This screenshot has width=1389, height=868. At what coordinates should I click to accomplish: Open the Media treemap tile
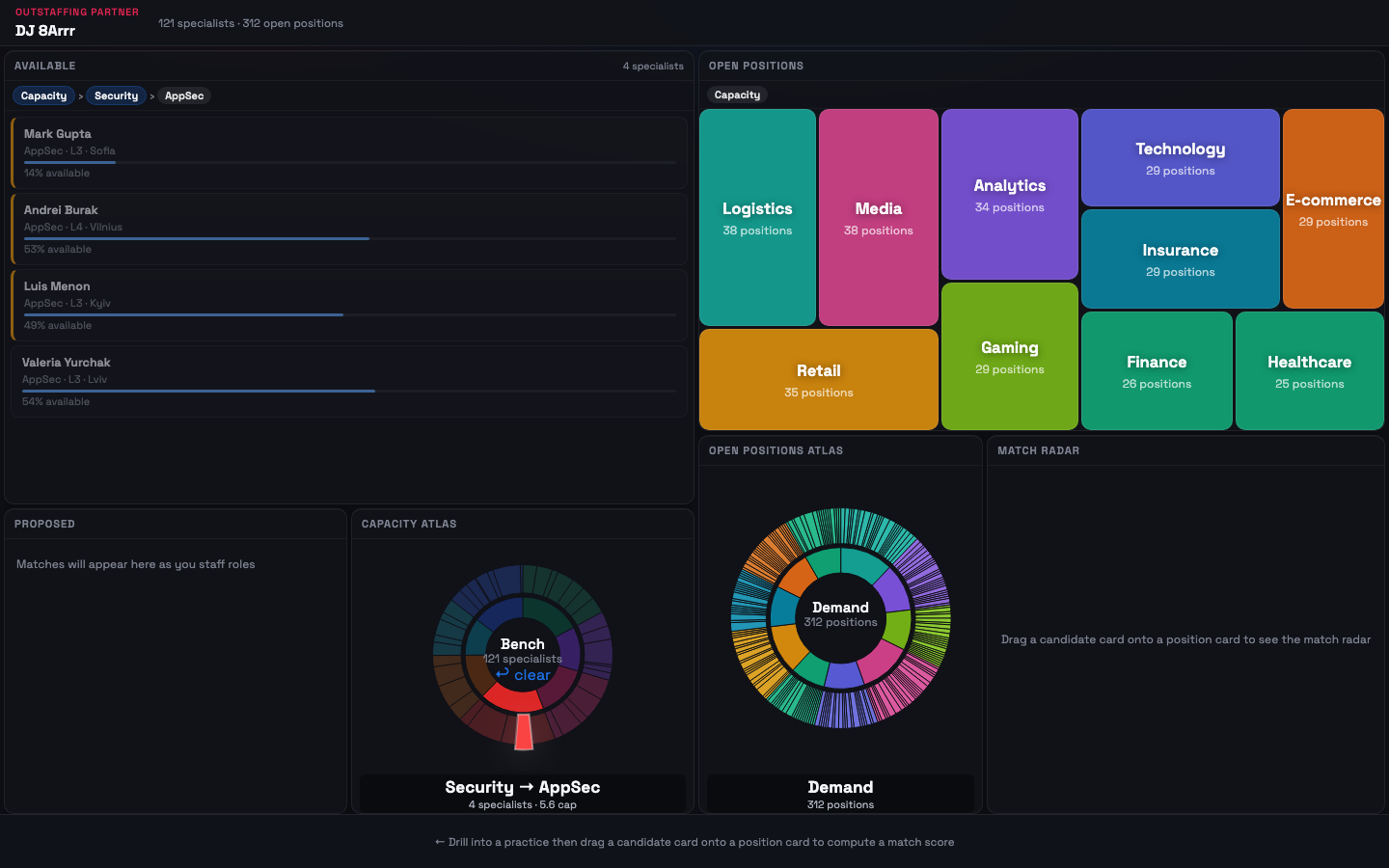point(879,218)
